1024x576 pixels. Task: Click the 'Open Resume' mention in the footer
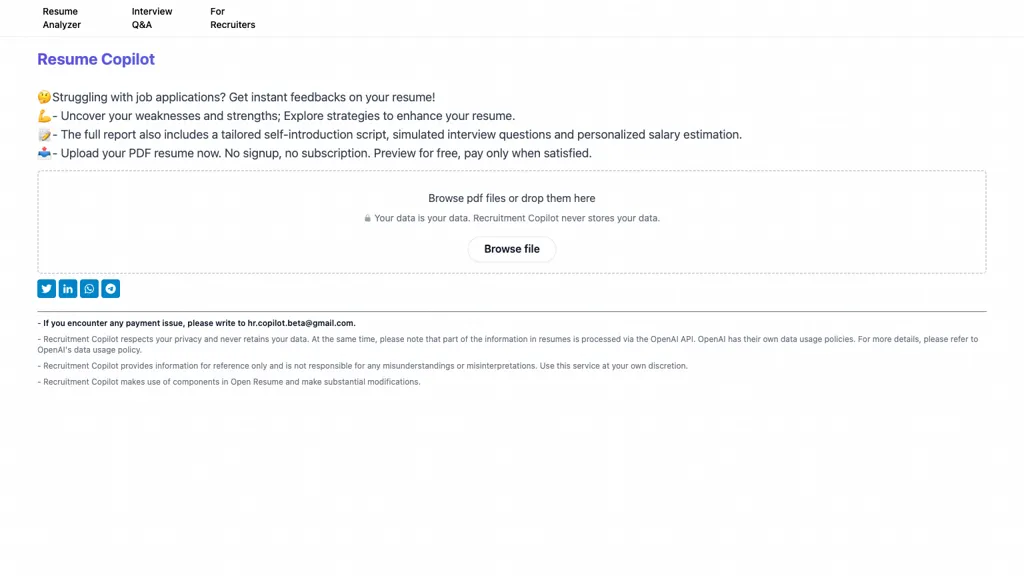click(256, 382)
